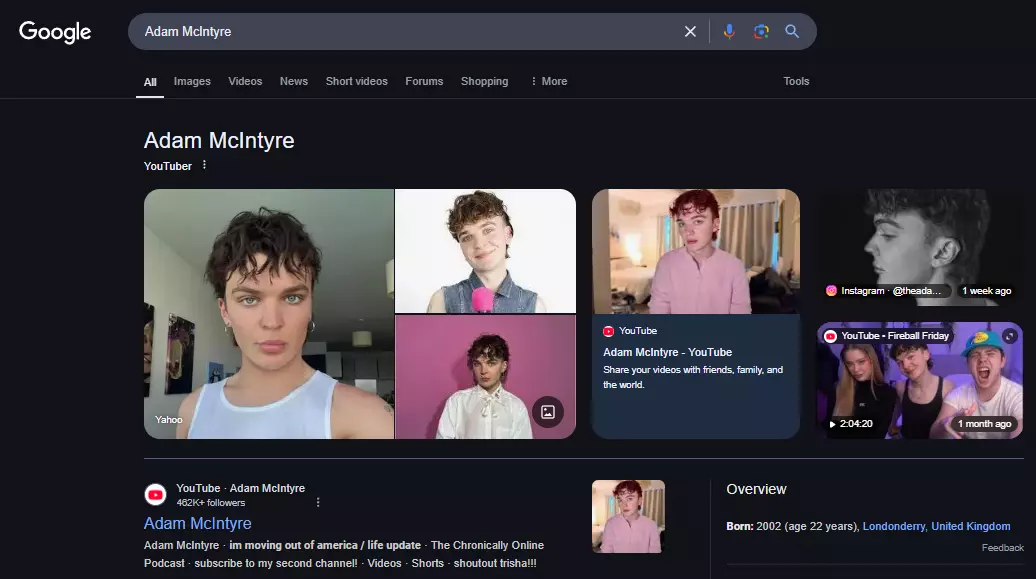This screenshot has width=1036, height=579.
Task: Click the 462K+ followers text
Action: (x=211, y=503)
